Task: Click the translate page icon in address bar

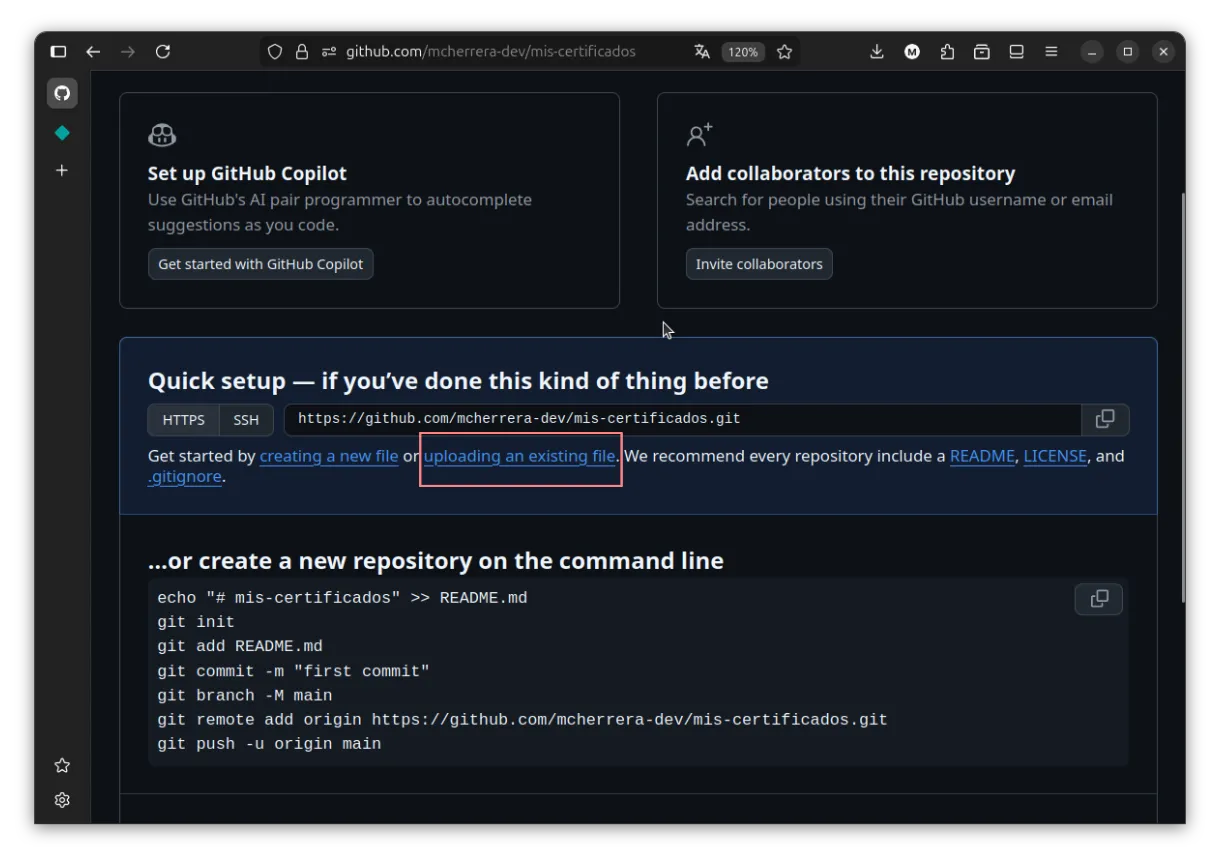Action: coord(702,52)
